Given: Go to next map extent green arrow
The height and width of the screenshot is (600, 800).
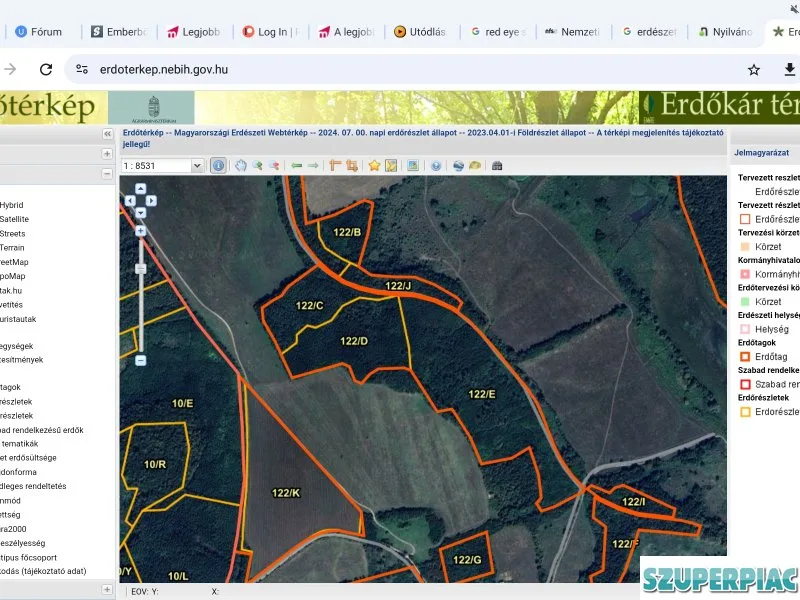Looking at the screenshot, I should point(313,165).
